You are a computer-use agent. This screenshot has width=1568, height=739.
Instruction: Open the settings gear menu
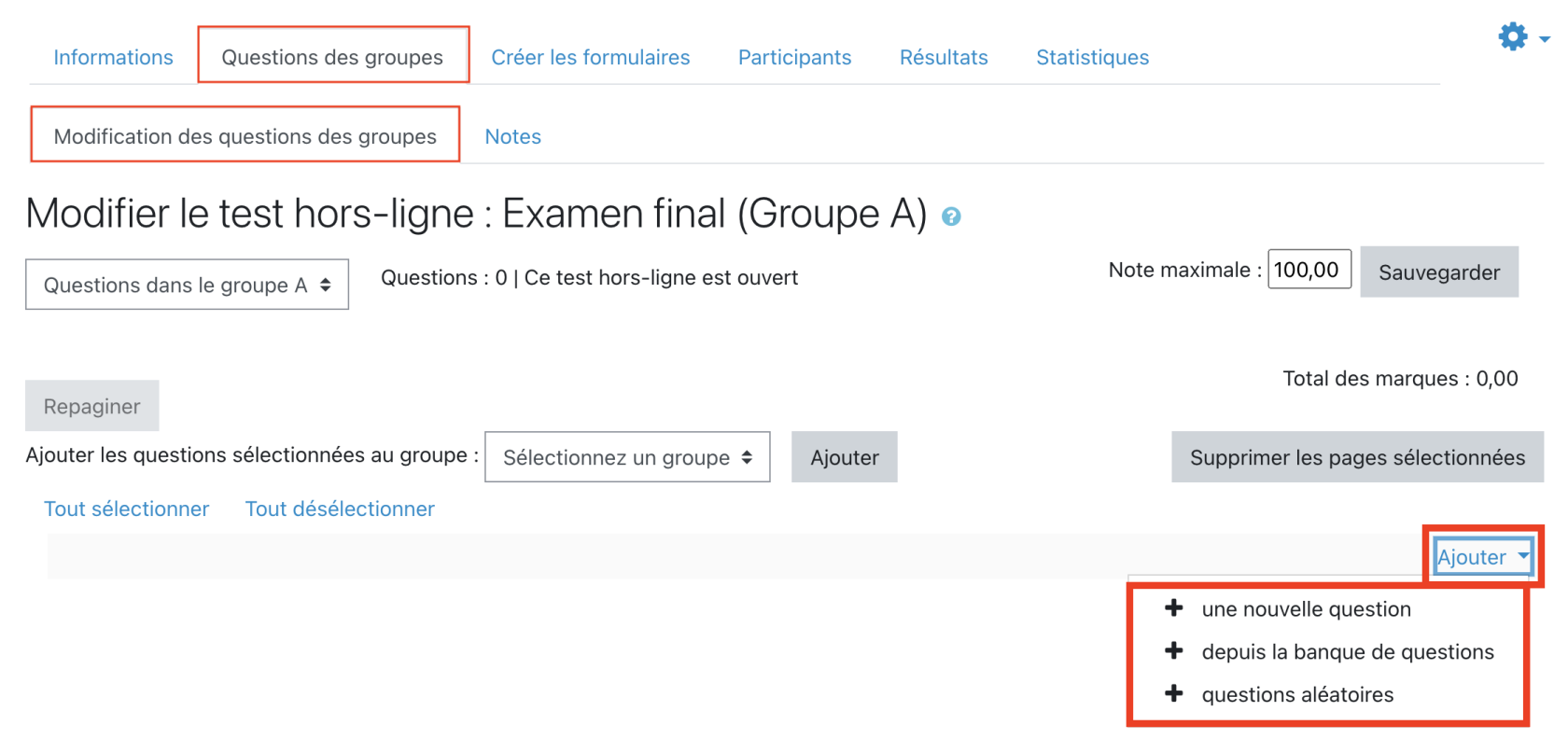1521,37
